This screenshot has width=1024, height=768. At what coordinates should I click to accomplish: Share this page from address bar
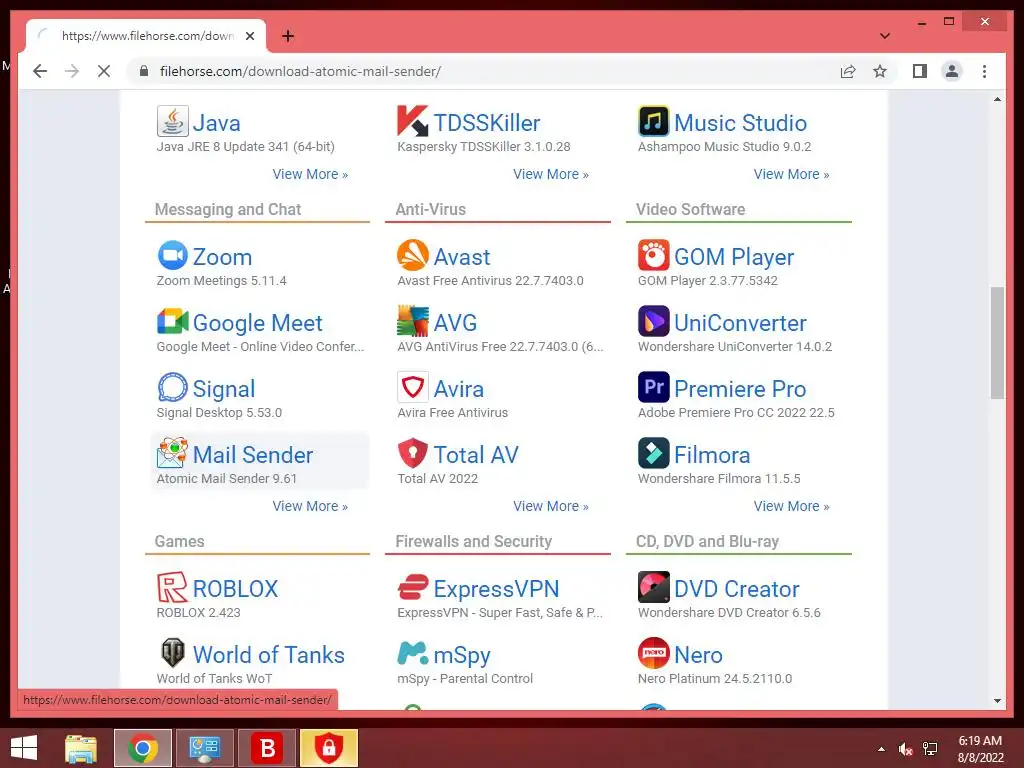coord(848,71)
